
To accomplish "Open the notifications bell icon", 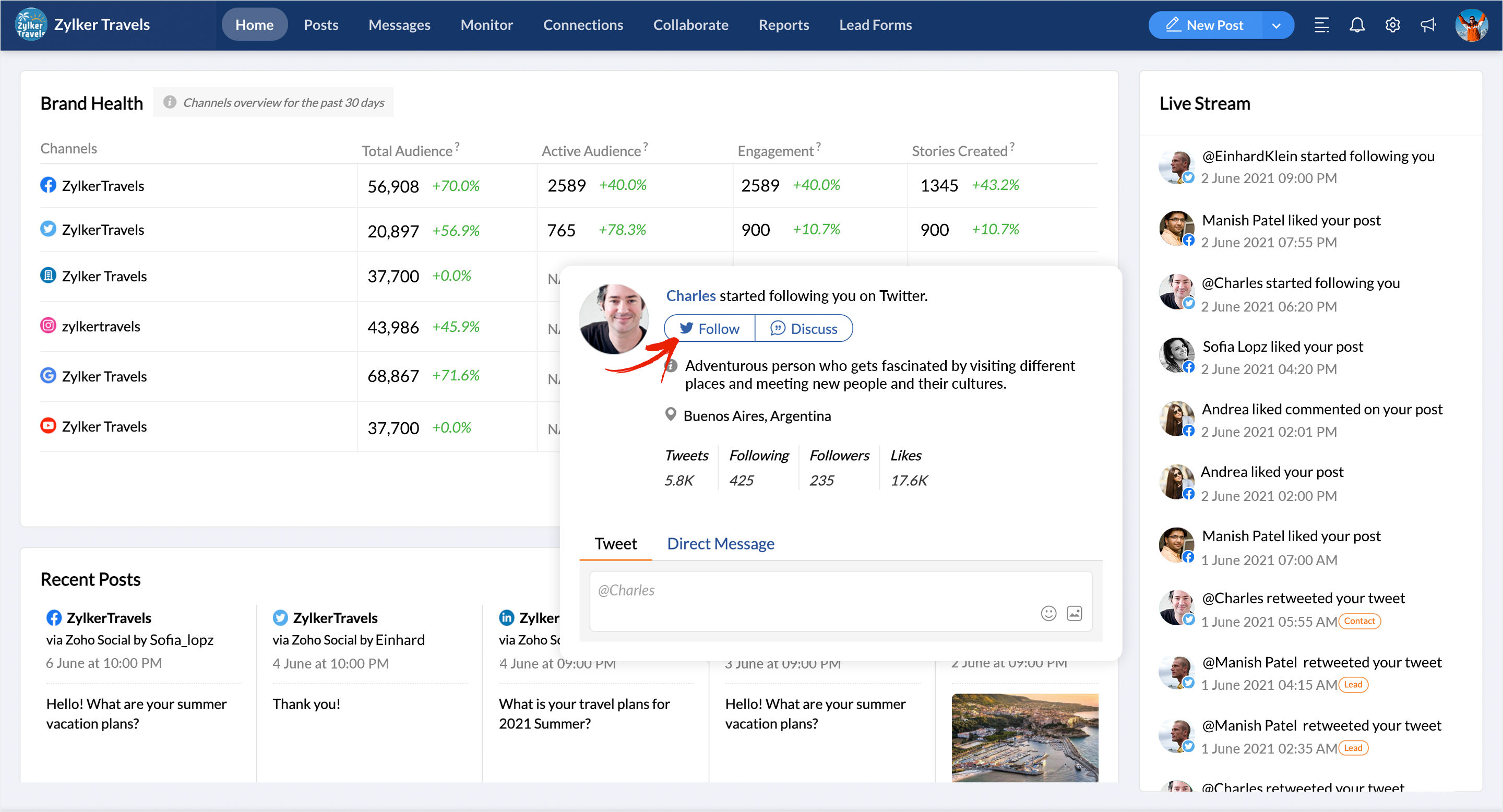I will pos(1356,25).
